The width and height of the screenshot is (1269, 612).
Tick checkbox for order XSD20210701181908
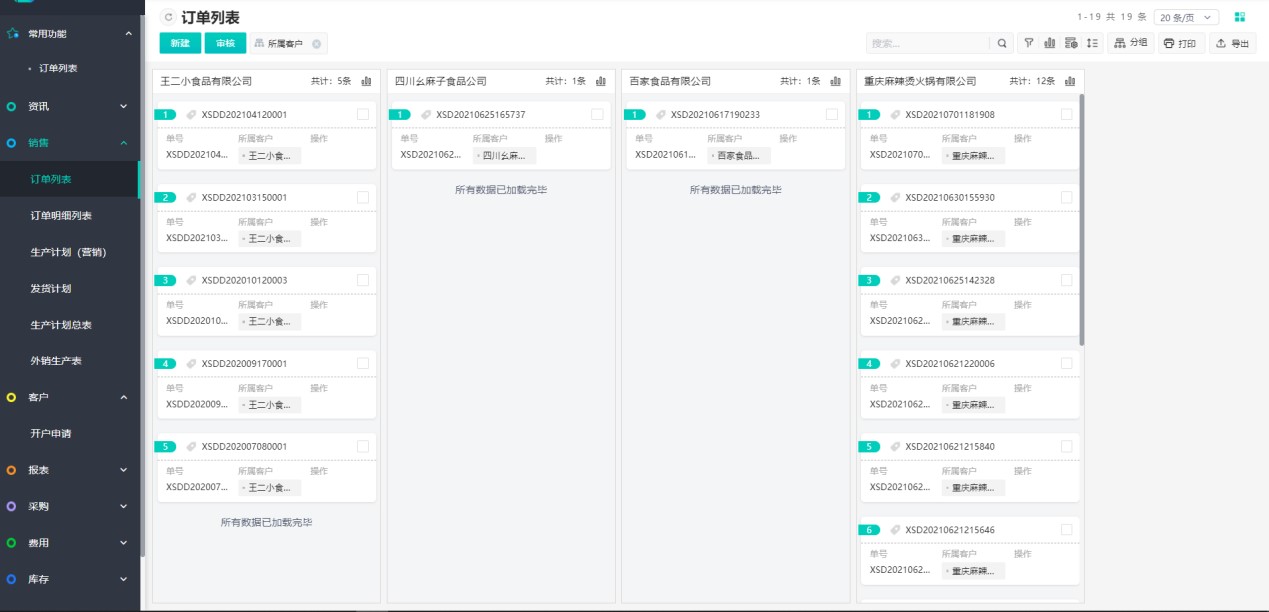tap(1066, 114)
